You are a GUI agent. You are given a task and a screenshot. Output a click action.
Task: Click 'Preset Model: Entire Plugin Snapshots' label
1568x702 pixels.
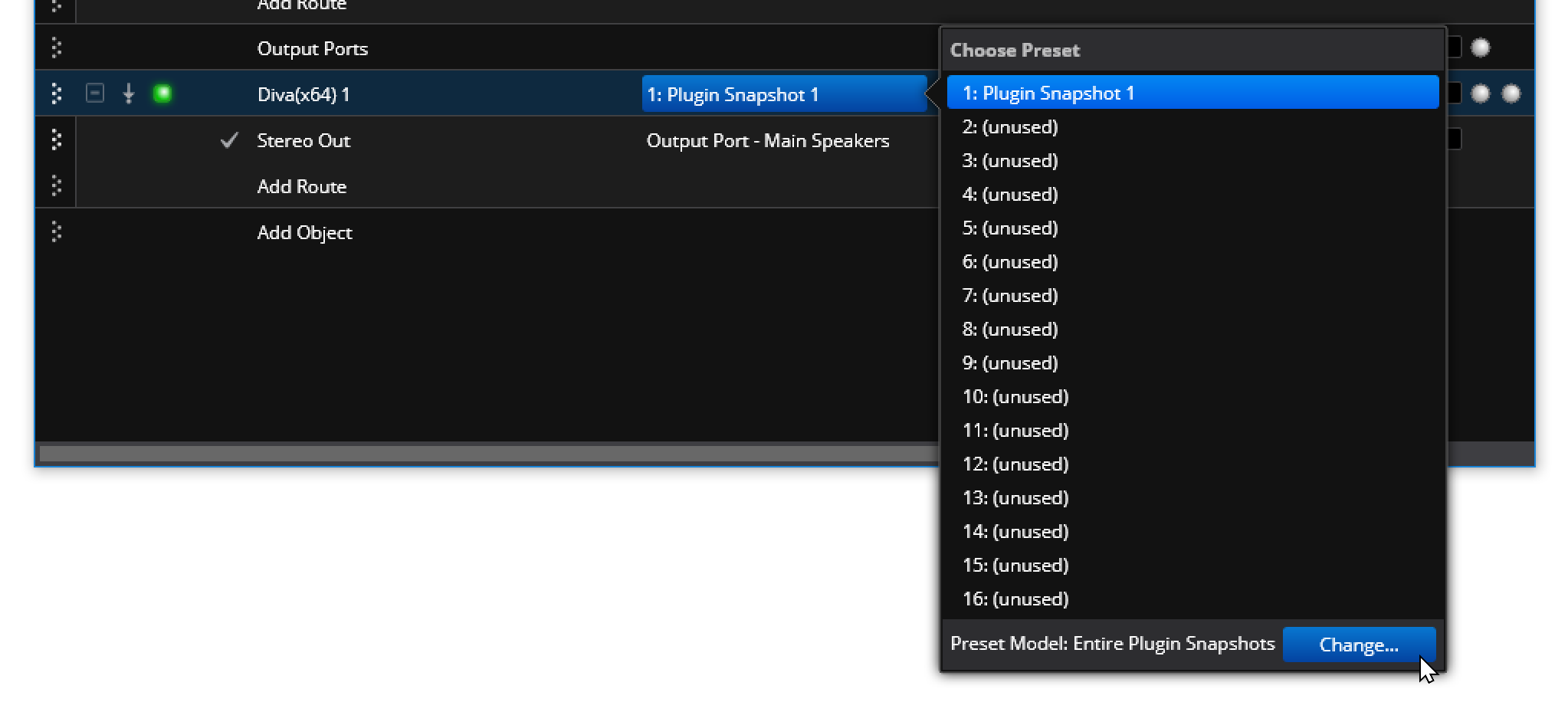coord(1112,644)
